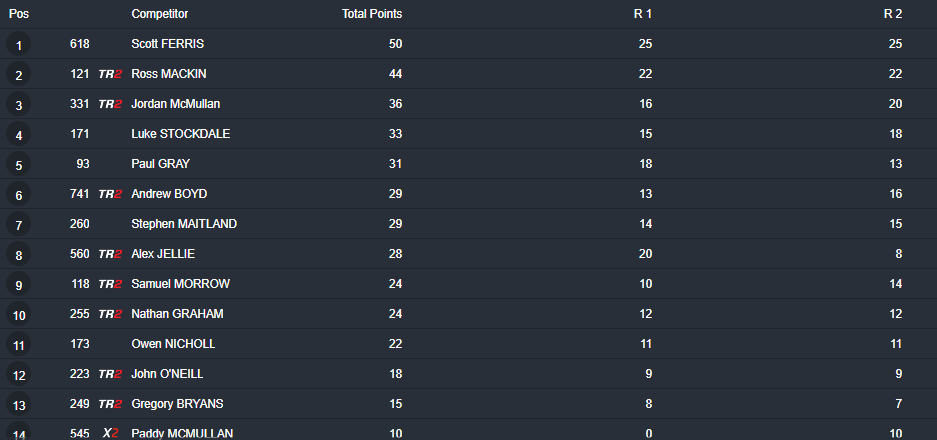937x440 pixels.
Task: Click the TR2 badge beside Samuel MORROW
Action: (110, 284)
